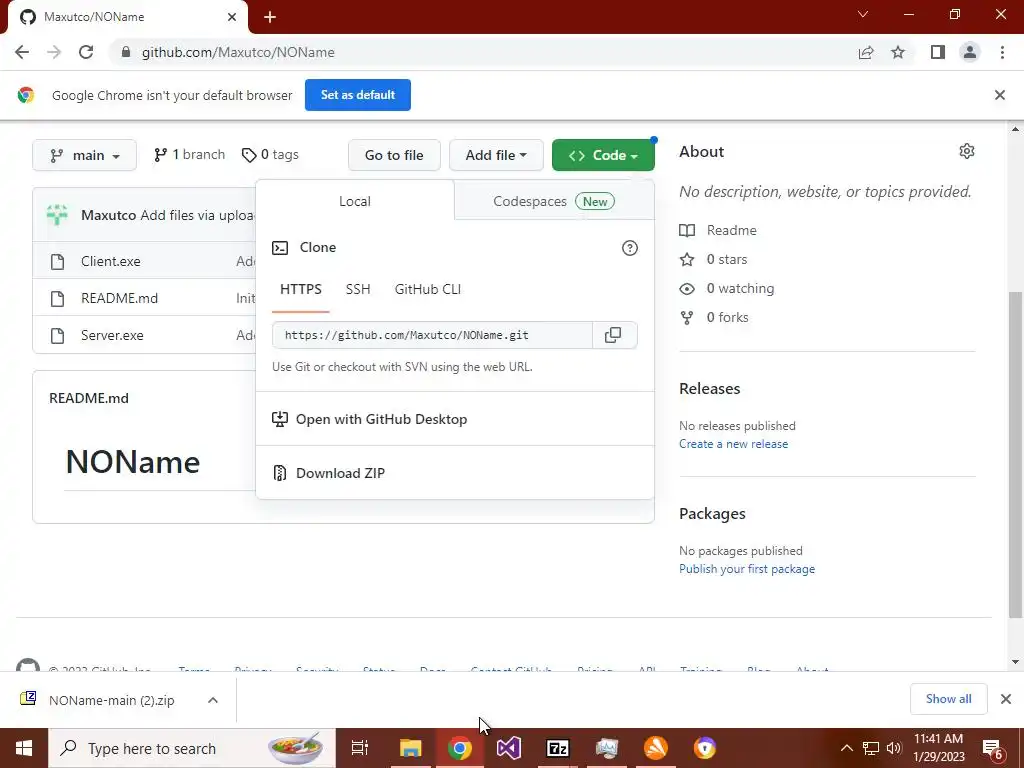This screenshot has height=768, width=1024.
Task: Show hidden system tray icons
Action: (846, 748)
